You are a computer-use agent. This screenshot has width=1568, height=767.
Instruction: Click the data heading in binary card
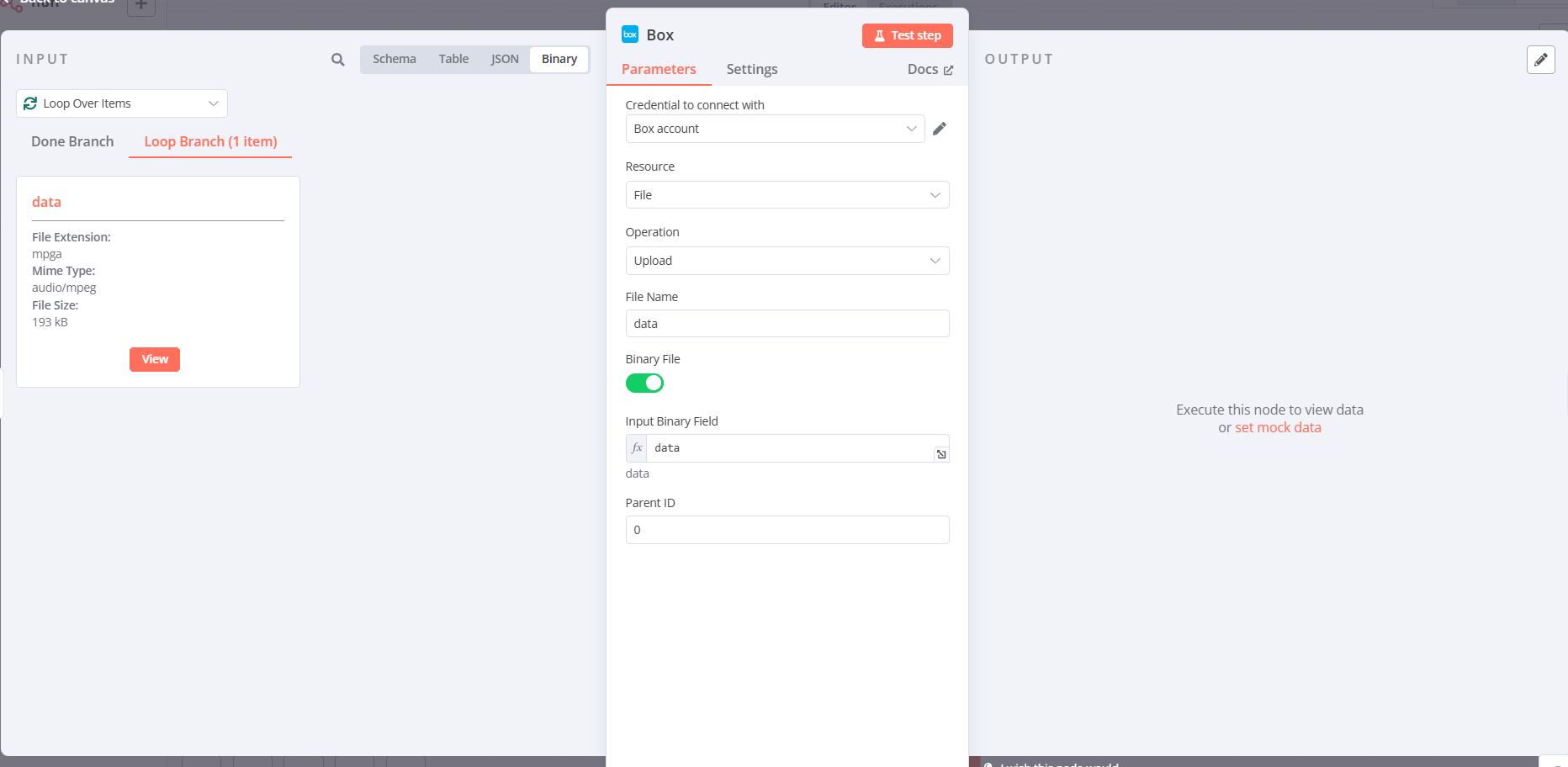46,202
